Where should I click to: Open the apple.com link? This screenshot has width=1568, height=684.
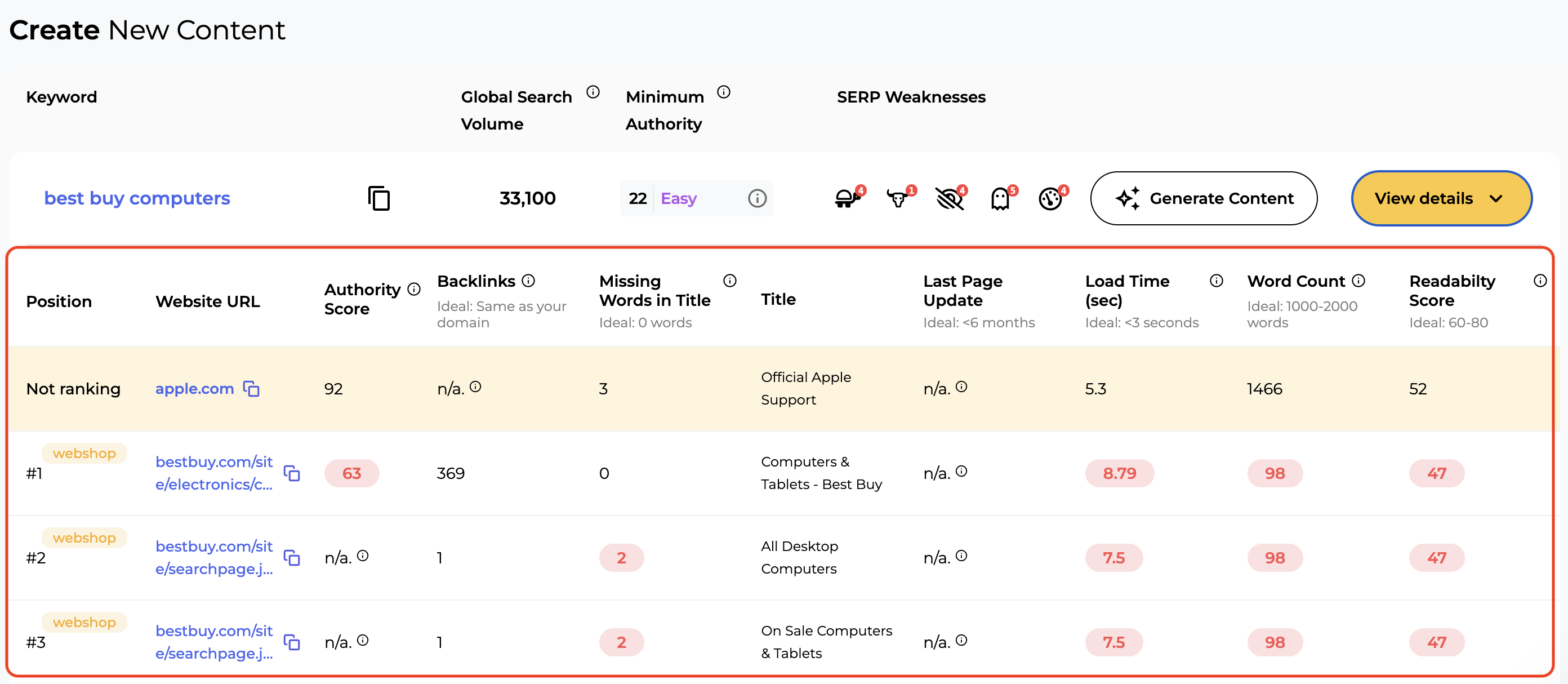(x=194, y=389)
